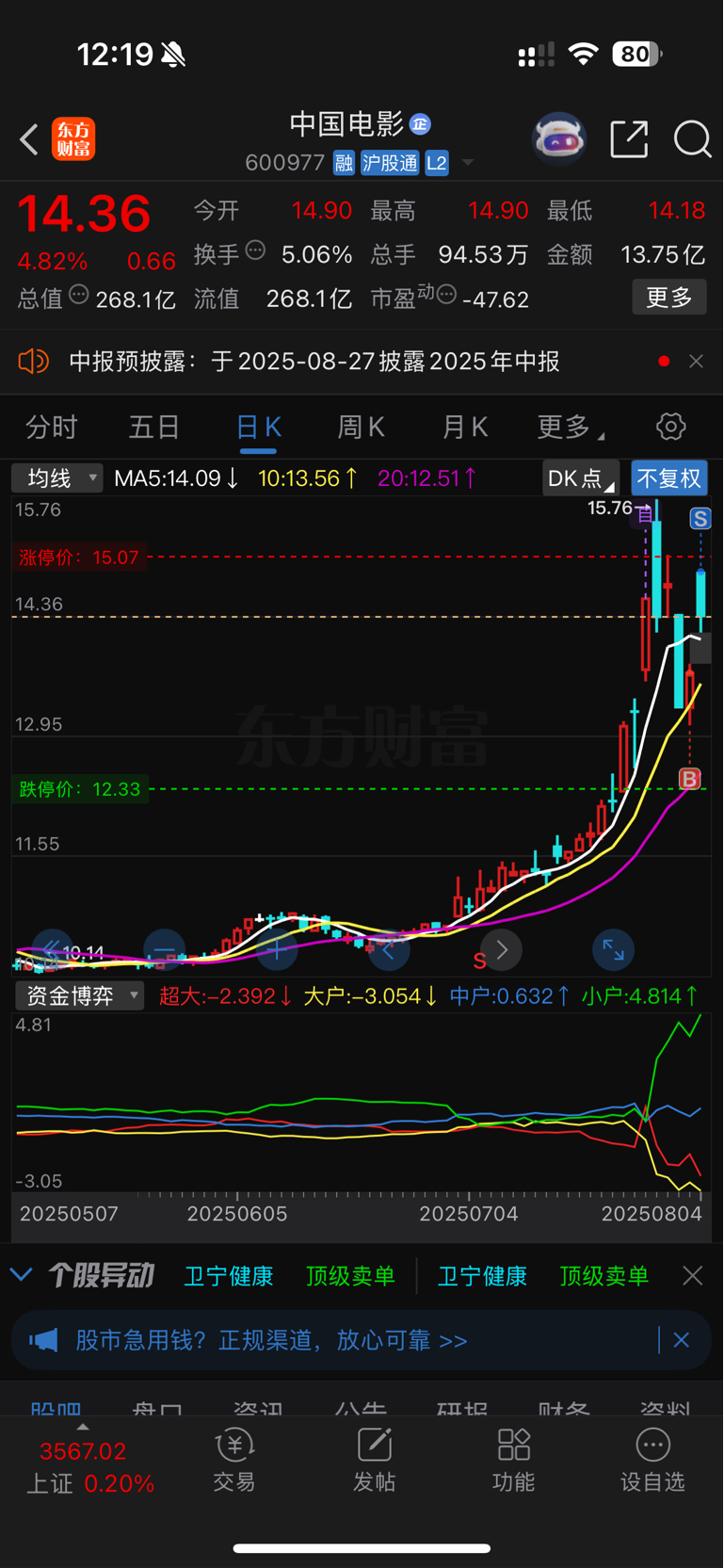
Task: Open the 股市急用钱 ad link
Action: pyautogui.click(x=272, y=1340)
